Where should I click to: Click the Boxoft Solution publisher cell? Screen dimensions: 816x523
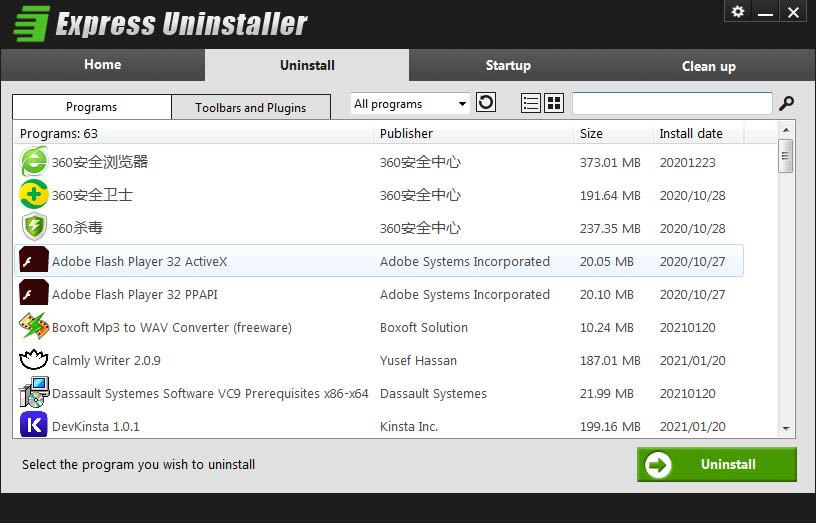tap(424, 327)
